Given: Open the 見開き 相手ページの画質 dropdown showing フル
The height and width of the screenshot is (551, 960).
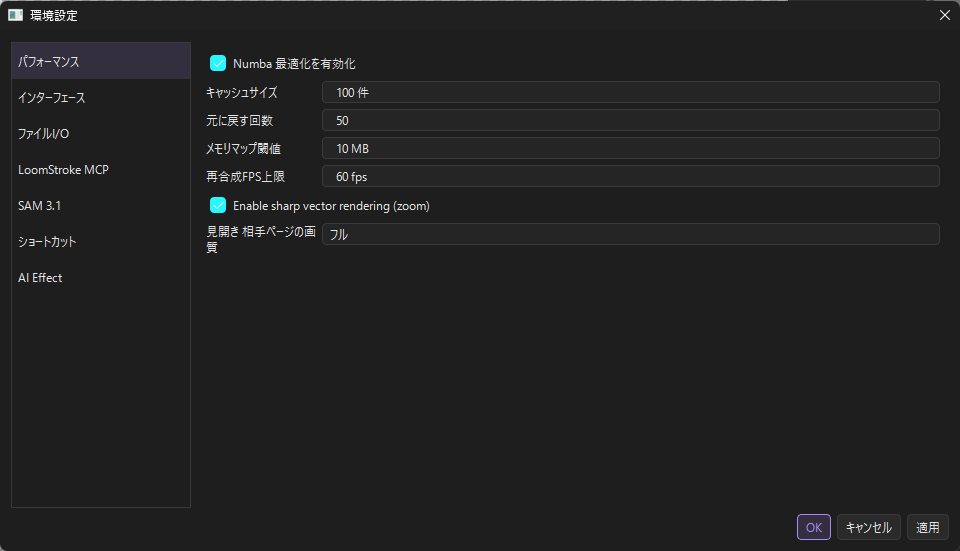Looking at the screenshot, I should click(x=631, y=234).
